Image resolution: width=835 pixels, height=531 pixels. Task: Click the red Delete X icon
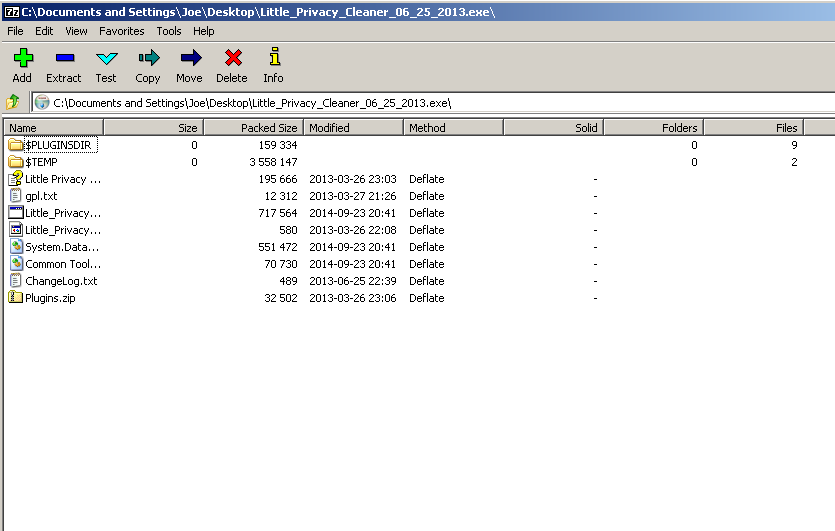click(x=233, y=58)
